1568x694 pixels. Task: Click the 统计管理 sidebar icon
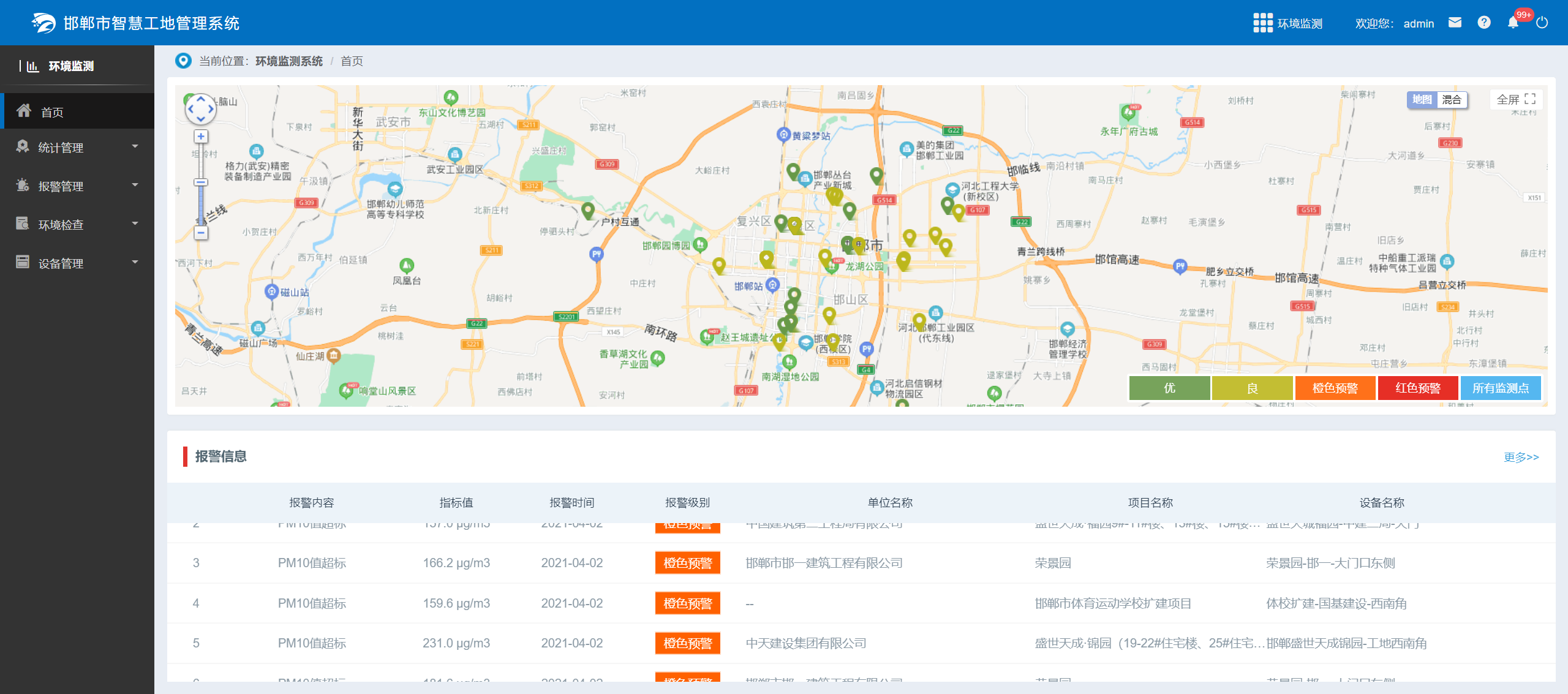23,146
